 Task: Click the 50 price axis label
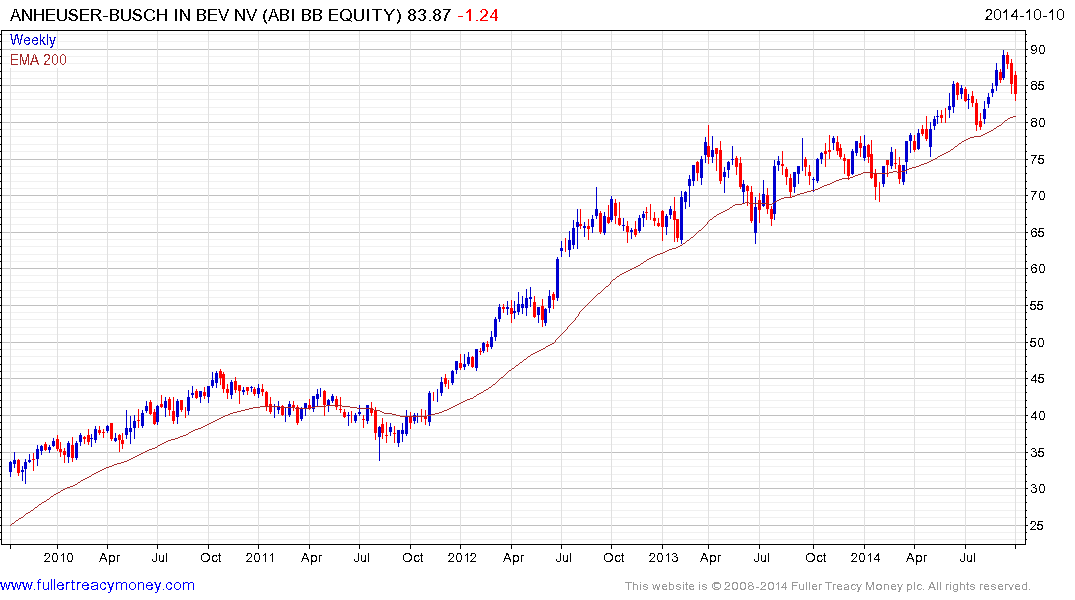pos(1037,342)
